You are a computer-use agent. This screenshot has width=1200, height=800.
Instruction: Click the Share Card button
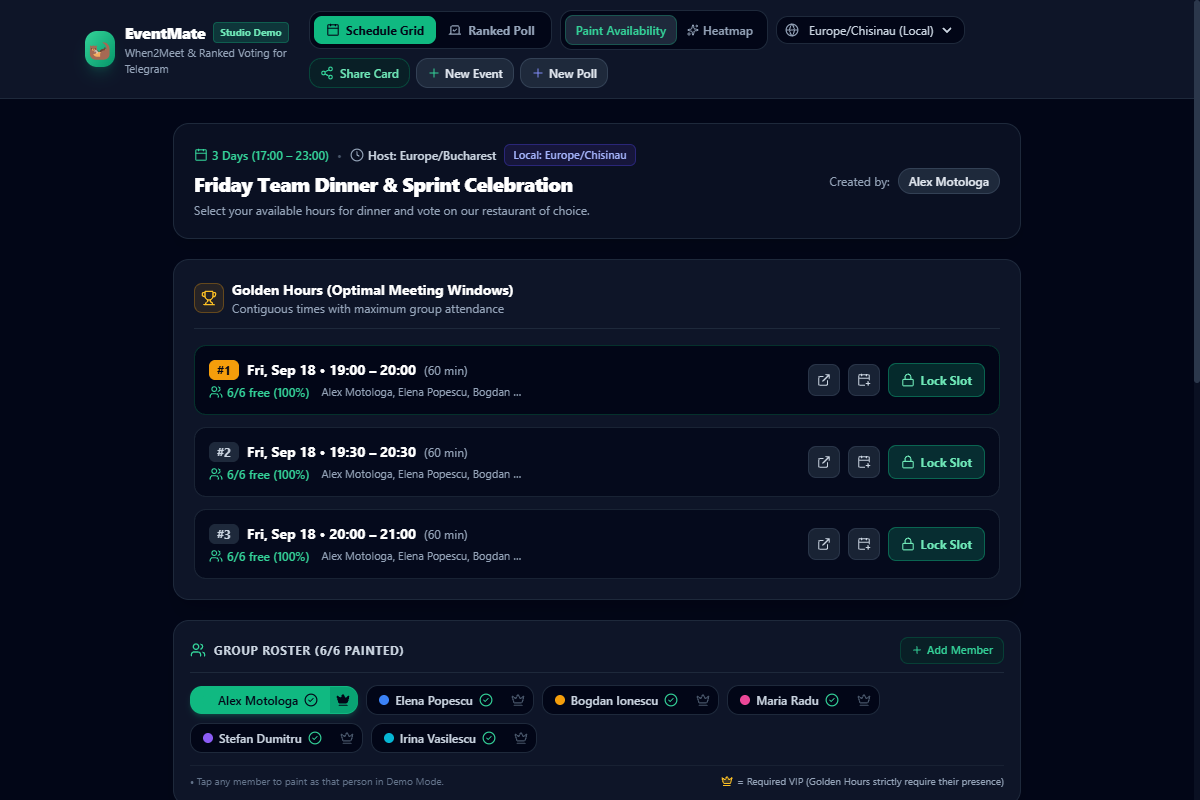coord(359,73)
